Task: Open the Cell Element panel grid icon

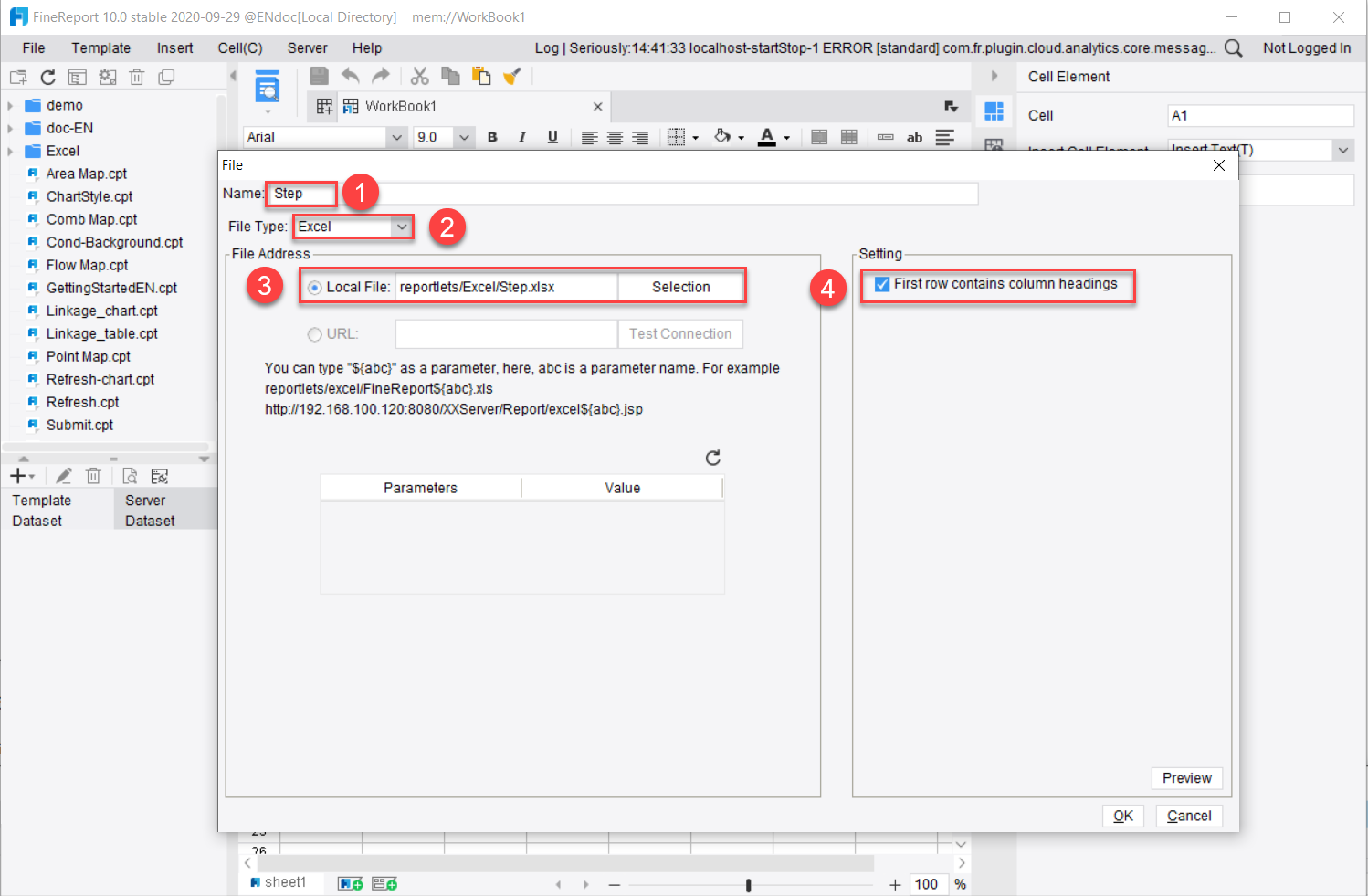Action: tap(994, 111)
